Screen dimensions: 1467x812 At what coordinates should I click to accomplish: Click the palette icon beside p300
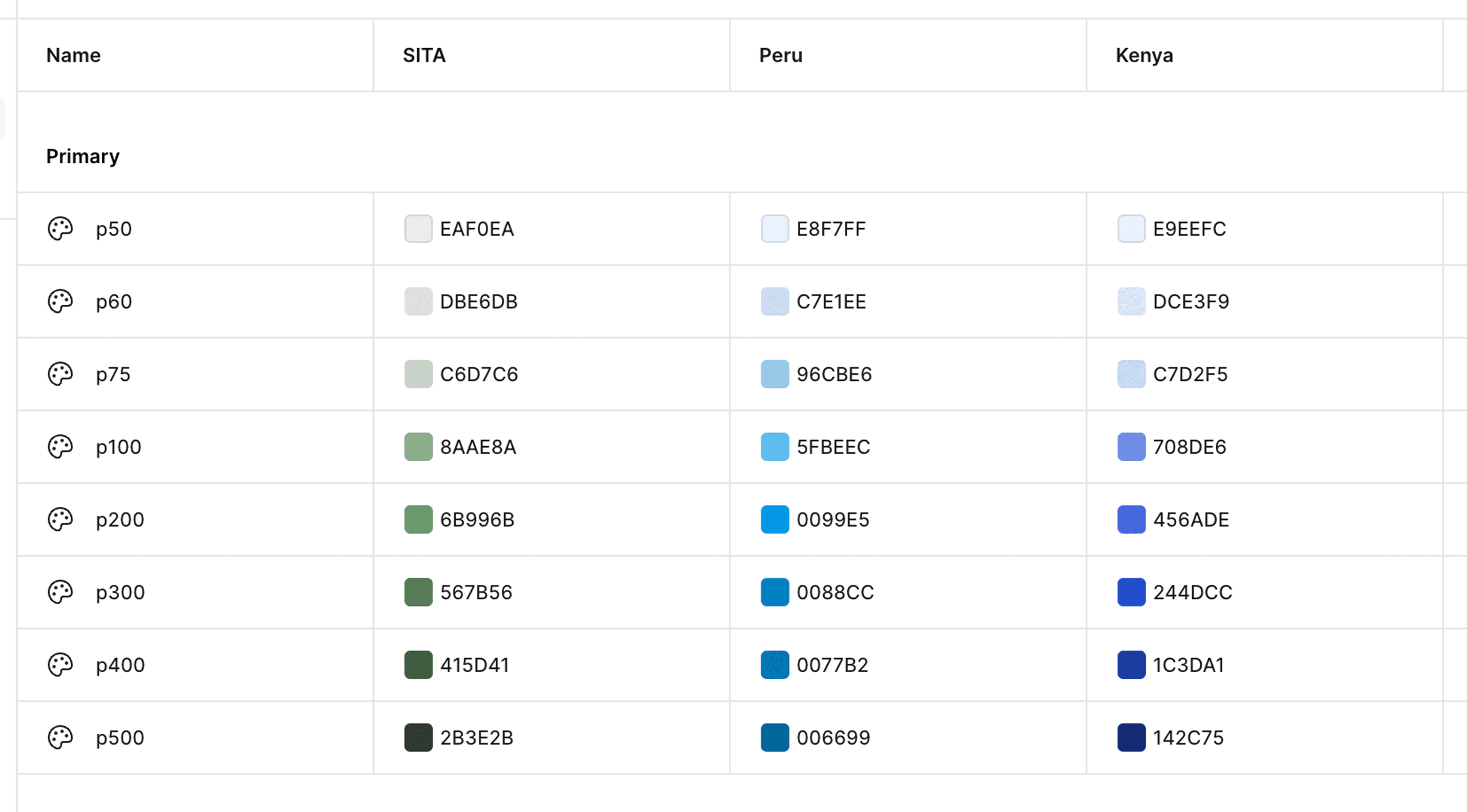tap(60, 592)
